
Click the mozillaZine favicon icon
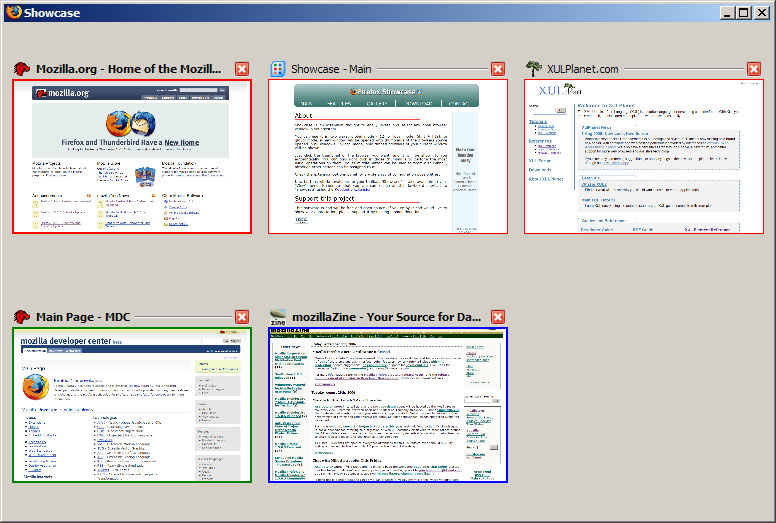[278, 317]
